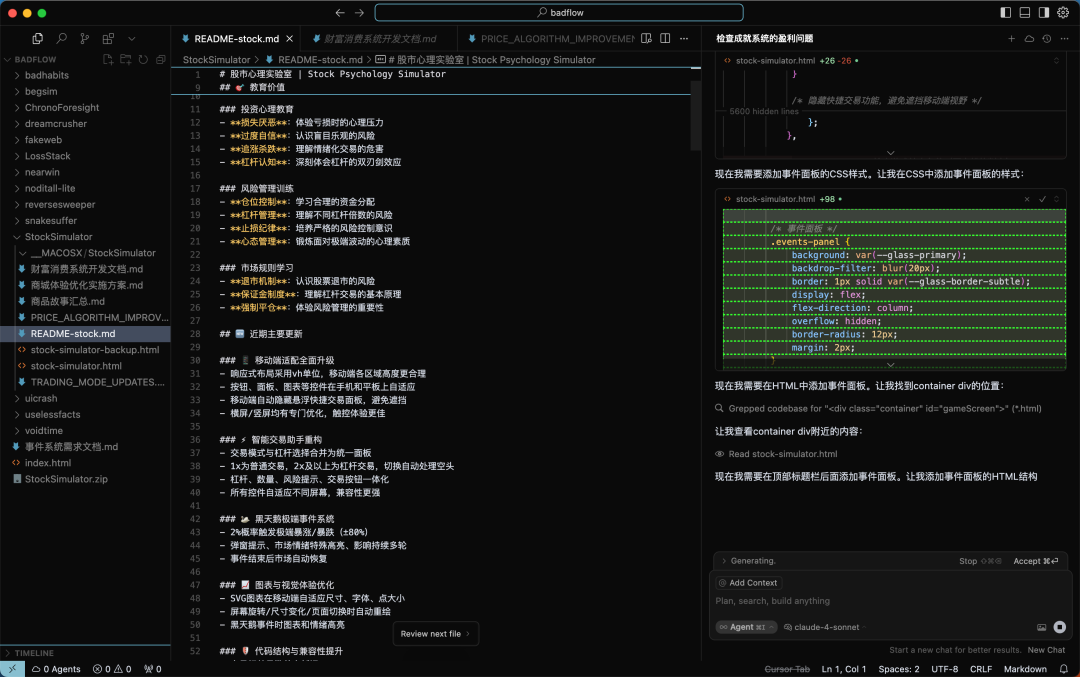
Task: Attach an image to the chat
Action: [x=1041, y=627]
